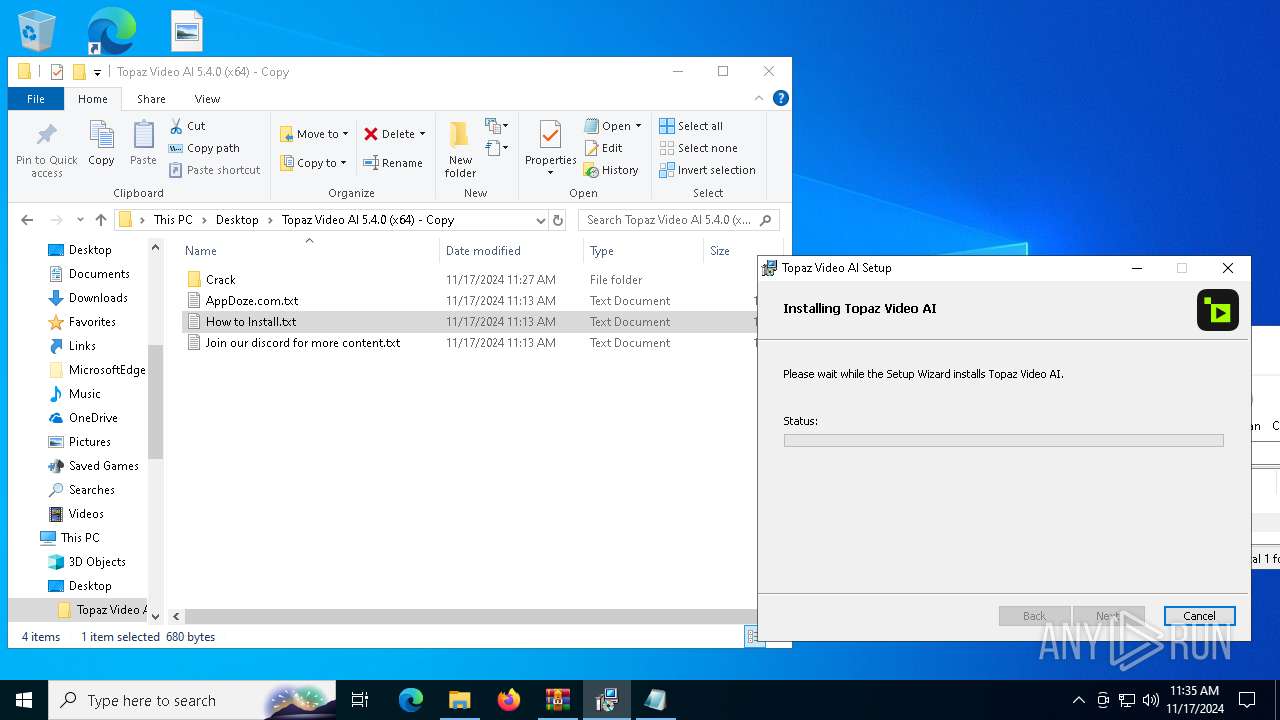1280x720 pixels.
Task: Click Copy path in the Clipboard group
Action: [204, 148]
